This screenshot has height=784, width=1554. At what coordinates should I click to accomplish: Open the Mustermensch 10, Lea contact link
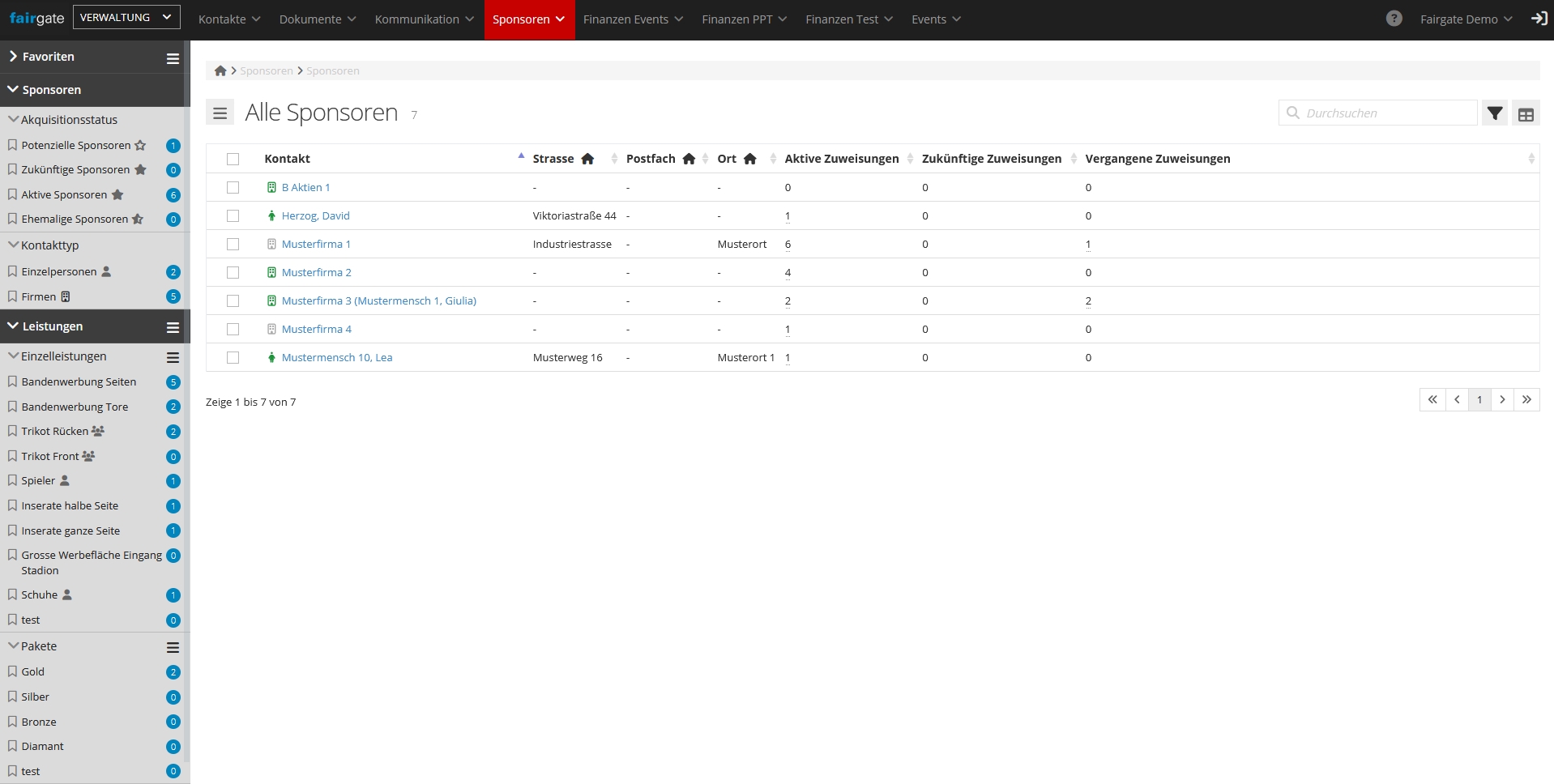coord(337,357)
